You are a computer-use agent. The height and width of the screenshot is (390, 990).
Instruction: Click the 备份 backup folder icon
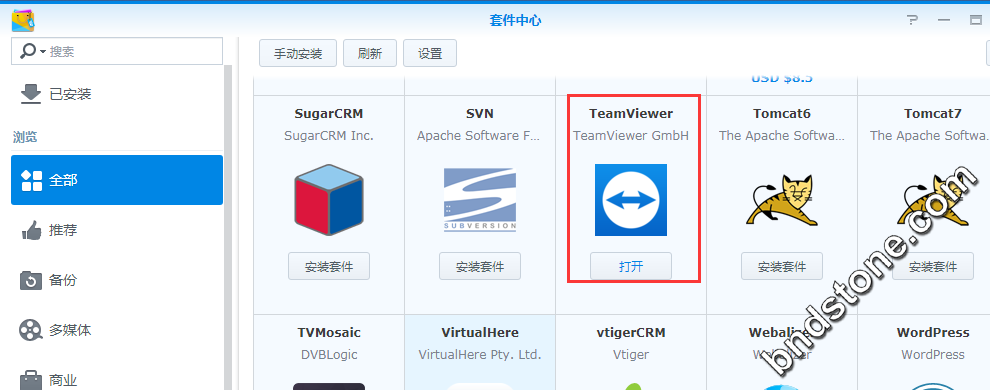pyautogui.click(x=31, y=280)
